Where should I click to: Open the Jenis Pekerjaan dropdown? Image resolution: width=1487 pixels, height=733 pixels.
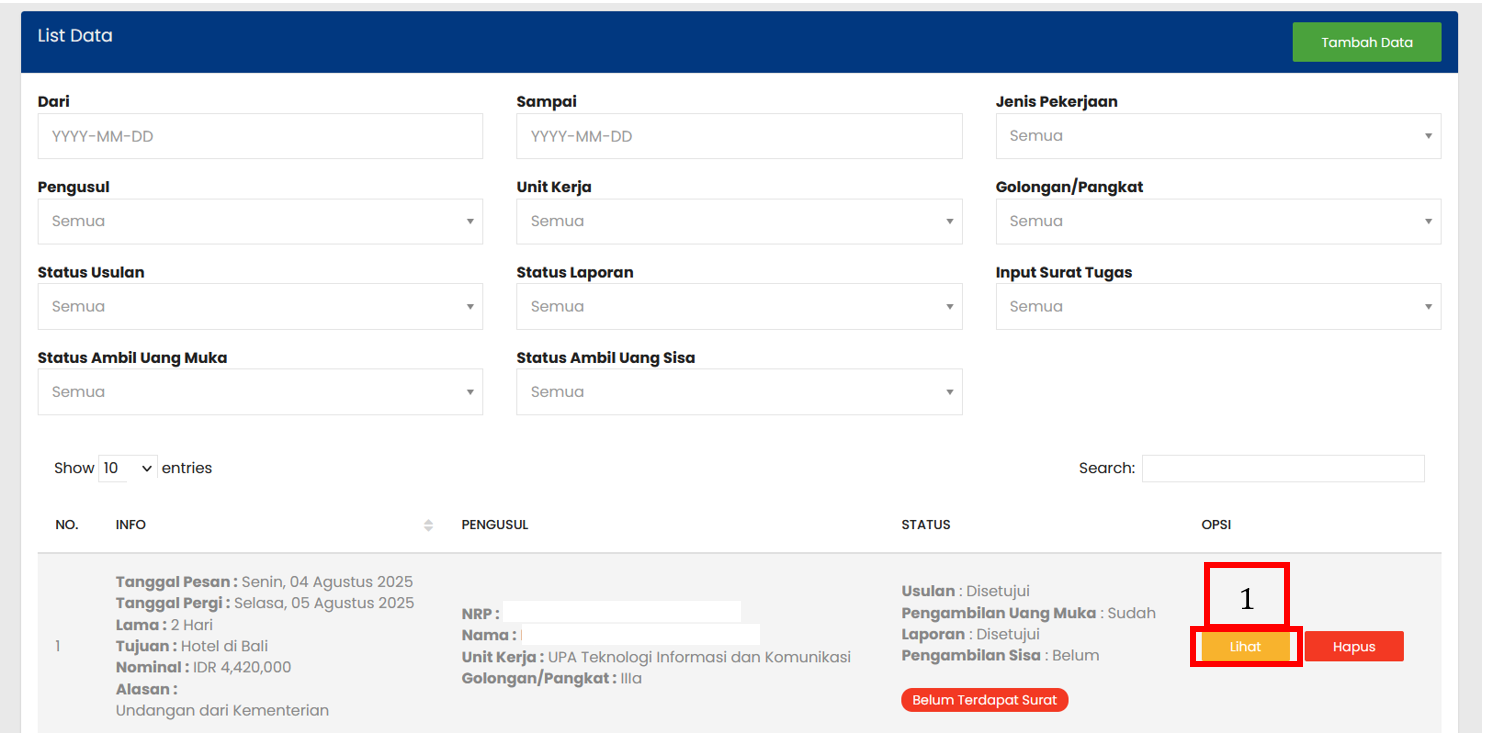pos(1218,136)
